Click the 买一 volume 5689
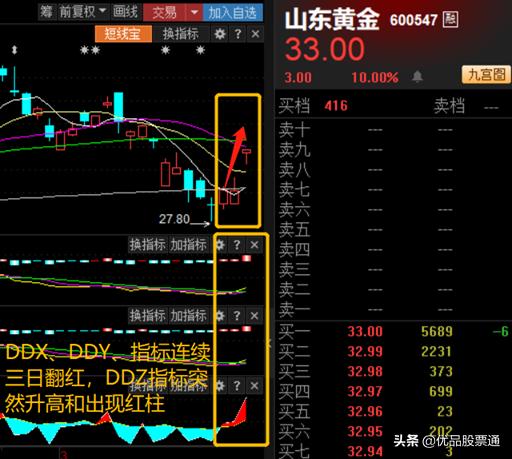This screenshot has height=459, width=512. (437, 332)
